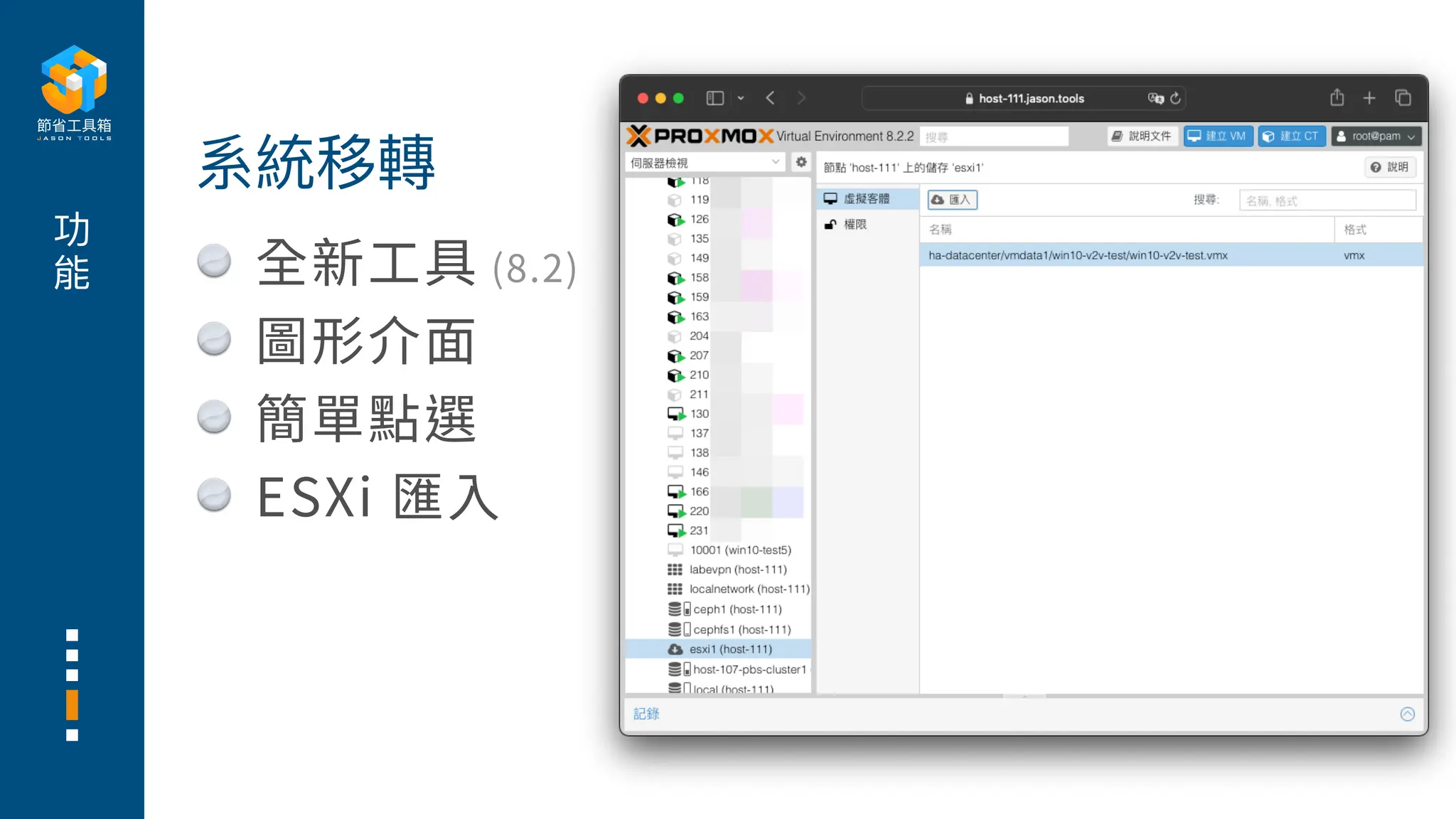Click the browser forward arrow
This screenshot has height=819, width=1456.
801,98
